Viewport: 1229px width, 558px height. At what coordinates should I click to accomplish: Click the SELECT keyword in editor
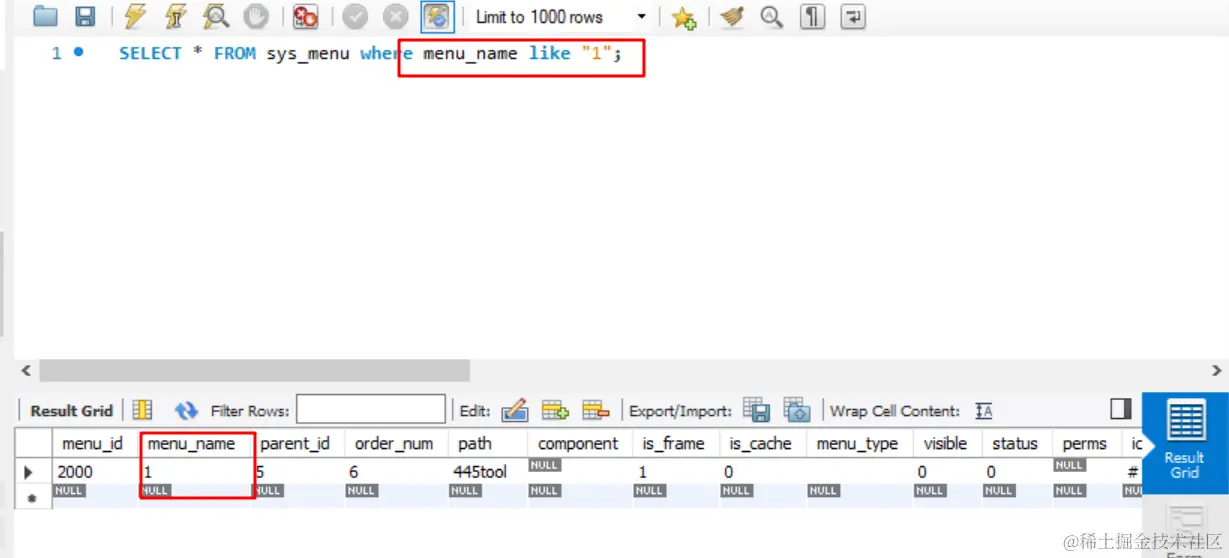[150, 54]
